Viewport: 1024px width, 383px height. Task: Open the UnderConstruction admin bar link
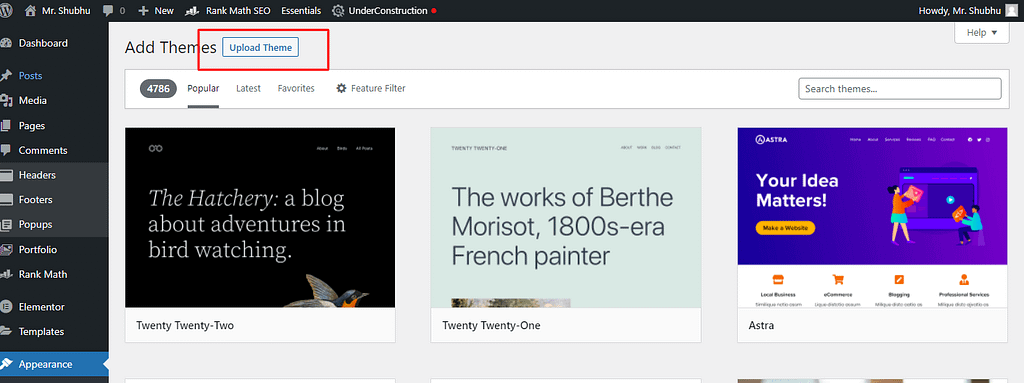[x=388, y=11]
